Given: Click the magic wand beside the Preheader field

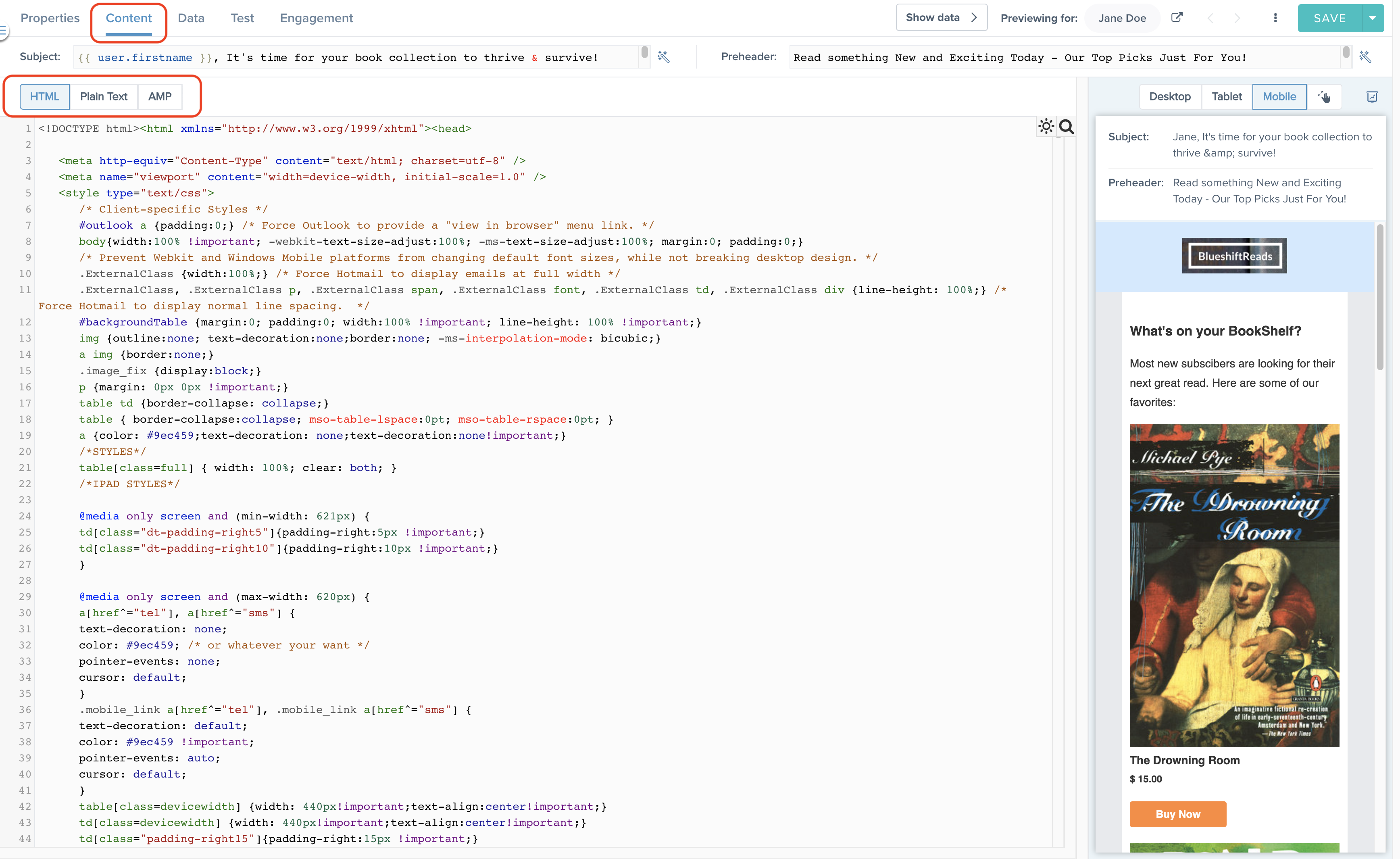Looking at the screenshot, I should pos(1366,57).
